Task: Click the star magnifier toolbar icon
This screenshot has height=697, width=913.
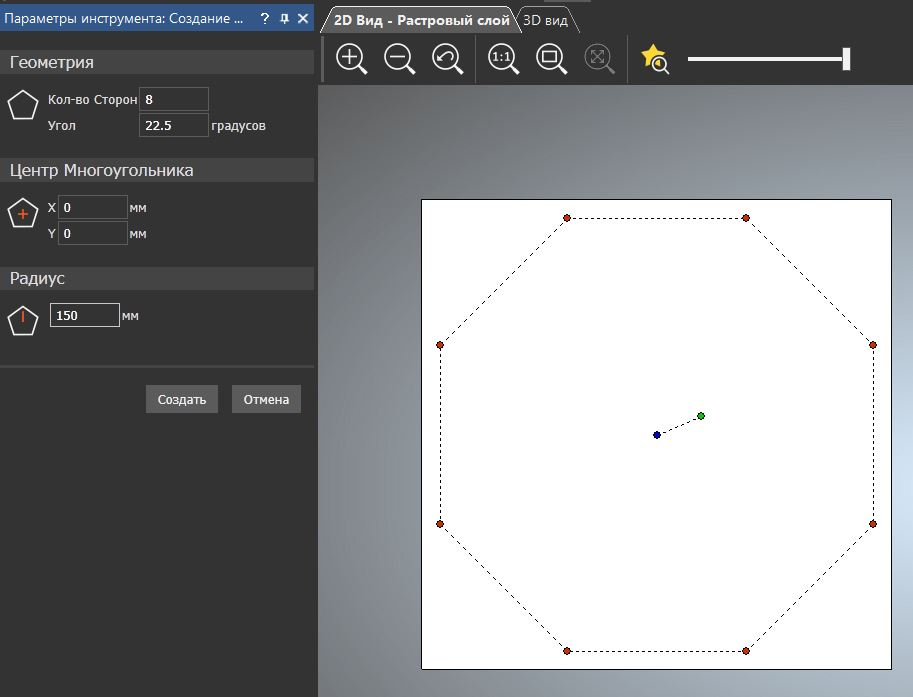Action: (x=654, y=59)
